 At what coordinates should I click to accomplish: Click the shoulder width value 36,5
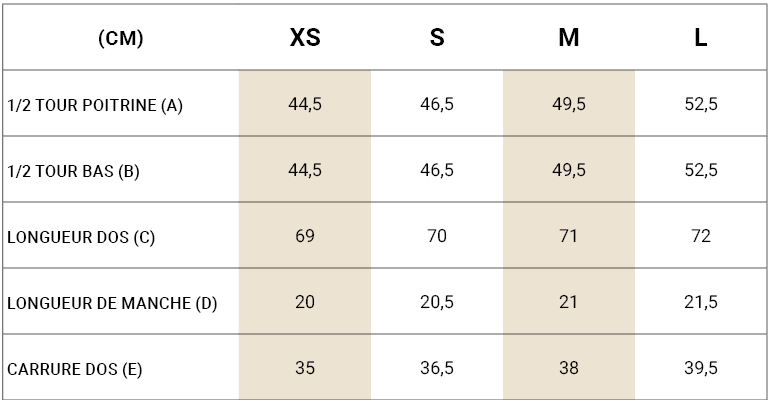[x=437, y=368]
